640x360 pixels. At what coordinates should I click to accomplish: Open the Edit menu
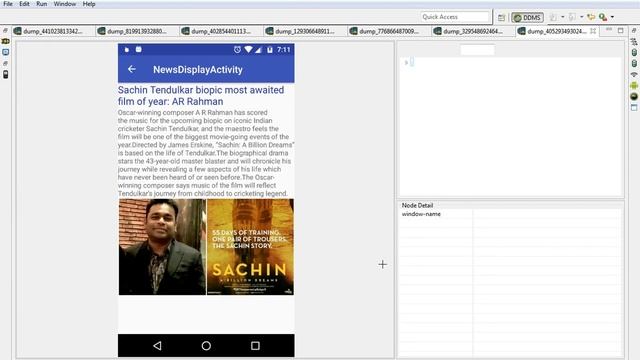[24, 4]
